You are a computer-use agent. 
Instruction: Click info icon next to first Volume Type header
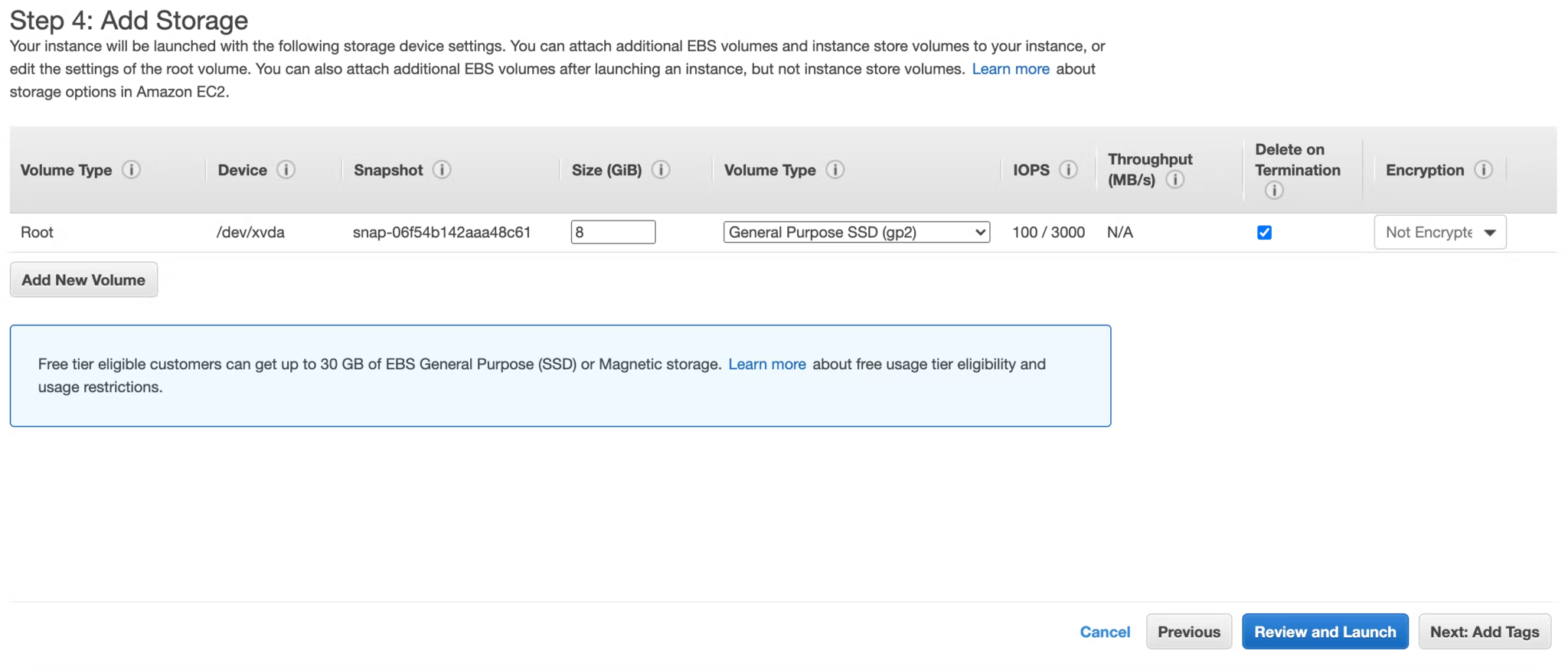[132, 170]
